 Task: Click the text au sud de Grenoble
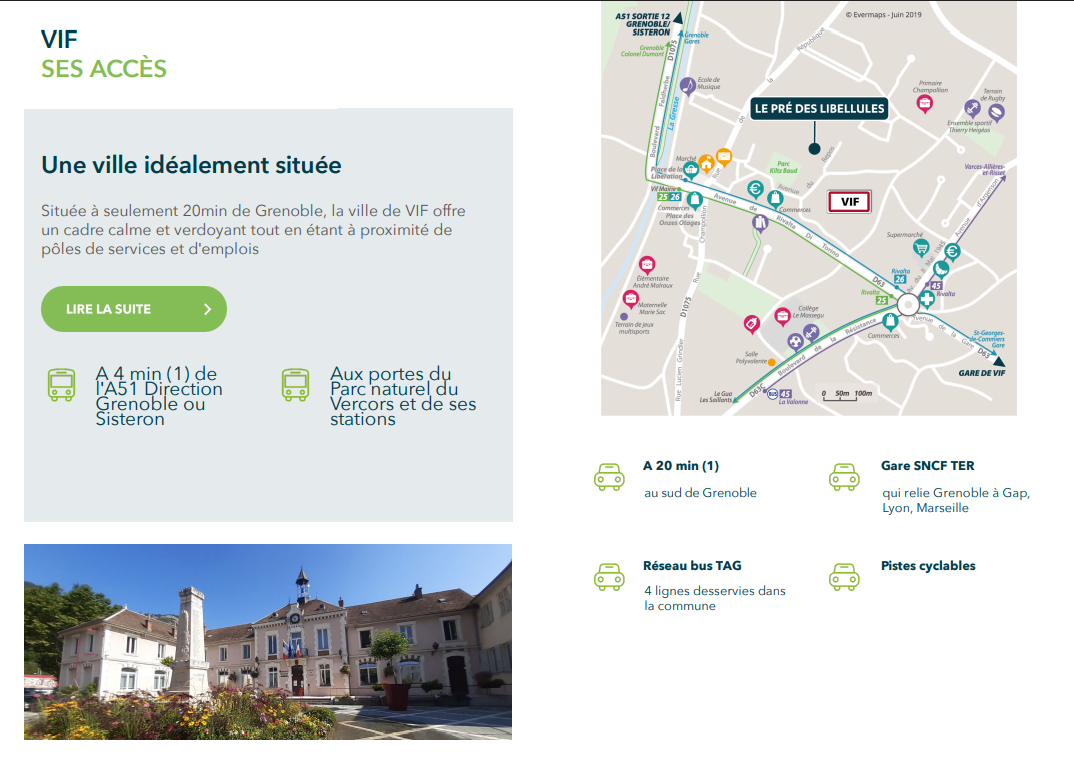tap(700, 492)
